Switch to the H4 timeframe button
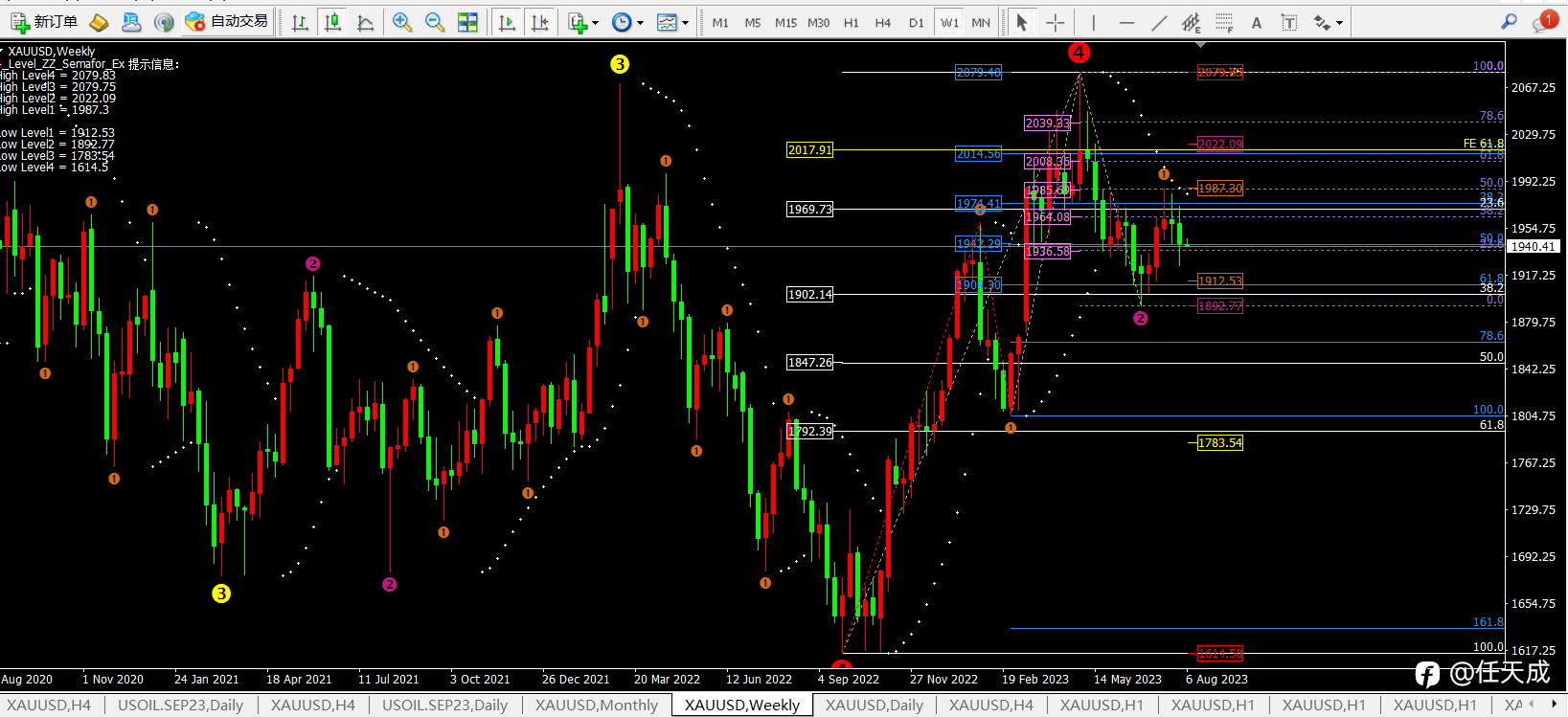 point(883,22)
